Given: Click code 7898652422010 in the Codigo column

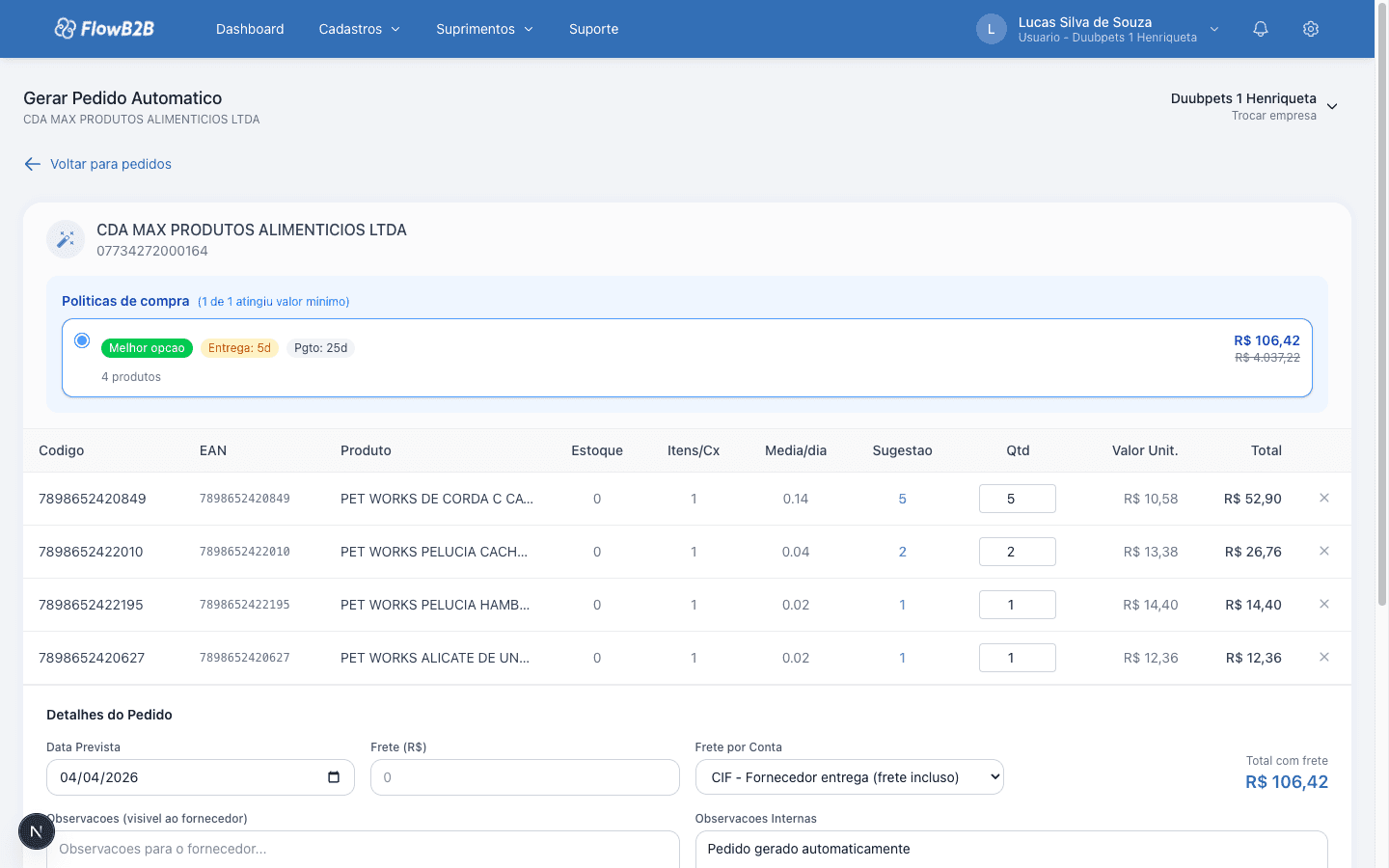Looking at the screenshot, I should 91,552.
